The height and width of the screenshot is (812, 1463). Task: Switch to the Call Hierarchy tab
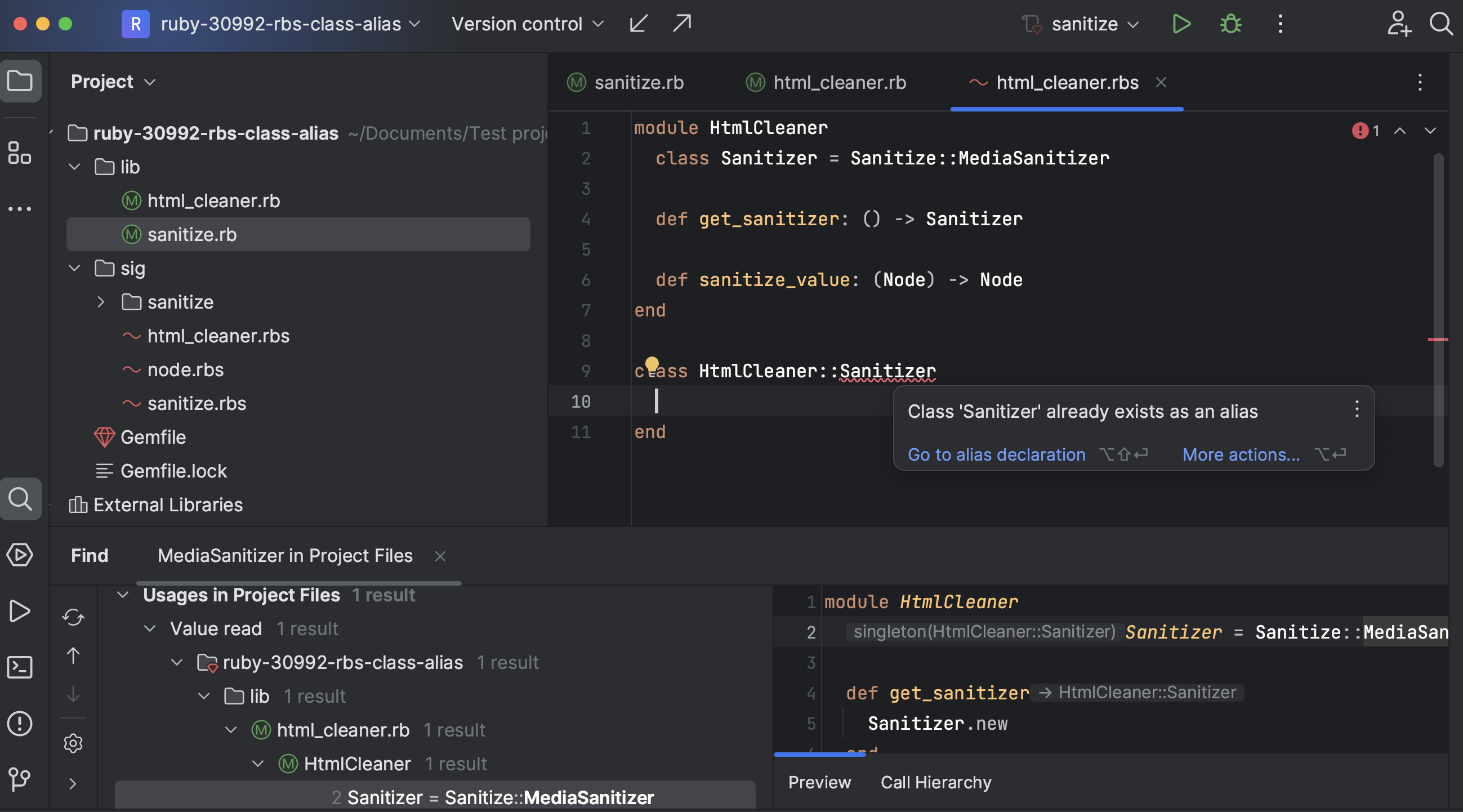coord(935,782)
